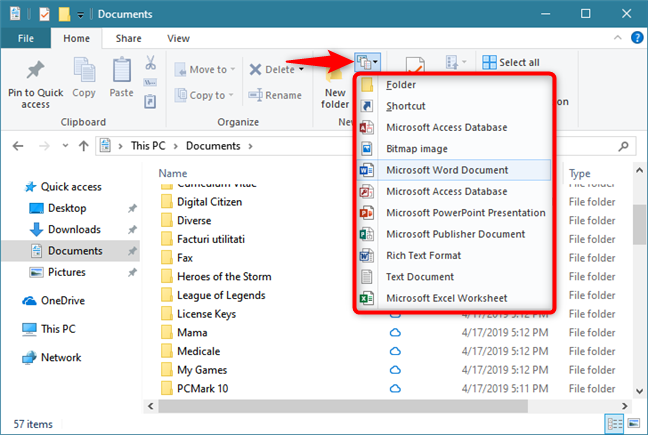Image resolution: width=648 pixels, height=435 pixels.
Task: Click quick access toolbar new folder icon
Action: (x=64, y=14)
